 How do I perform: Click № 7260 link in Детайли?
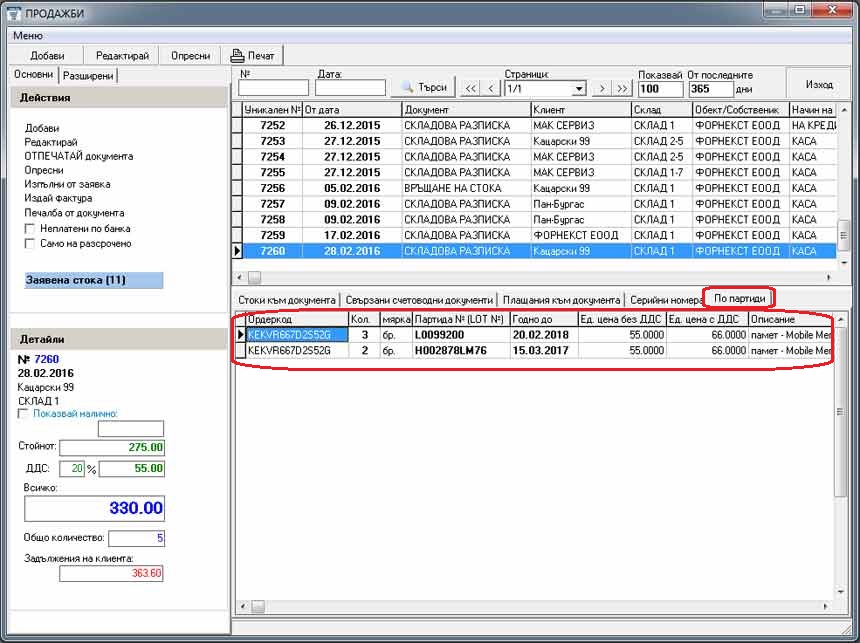tap(47, 359)
